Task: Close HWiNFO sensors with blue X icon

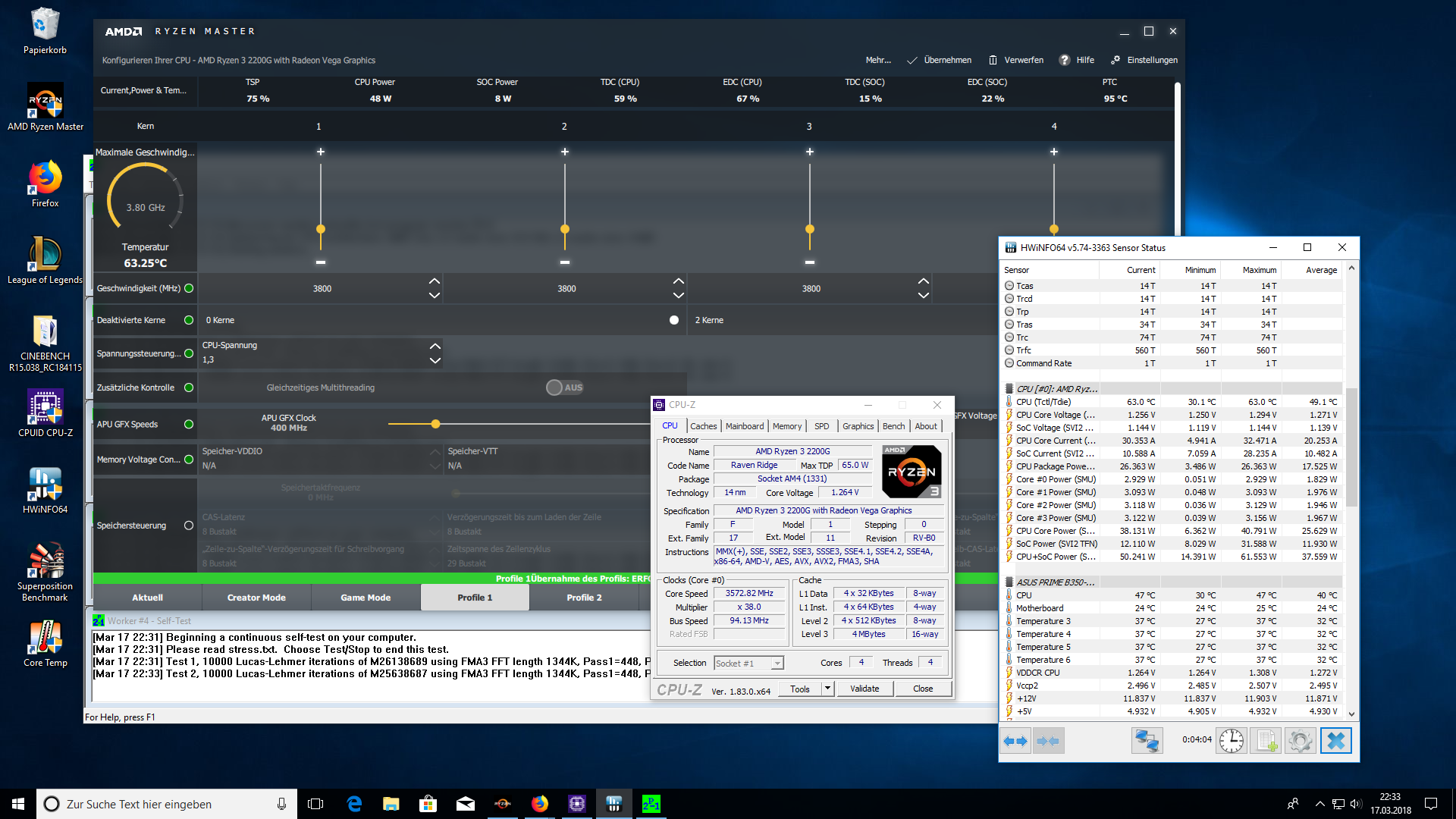Action: [x=1336, y=741]
